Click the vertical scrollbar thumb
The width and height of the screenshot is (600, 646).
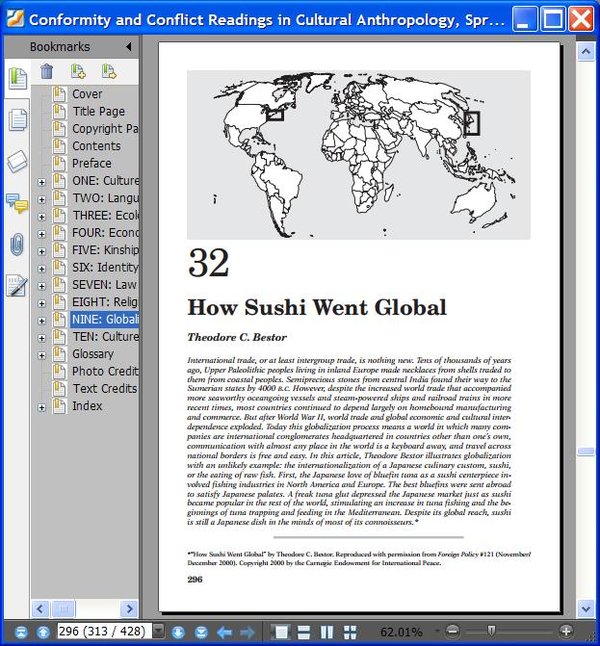point(586,452)
